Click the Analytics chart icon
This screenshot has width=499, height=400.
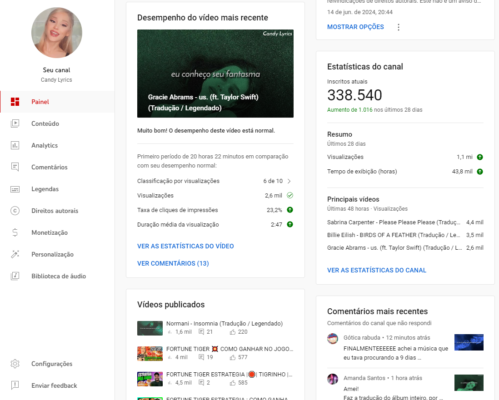[x=15, y=145]
